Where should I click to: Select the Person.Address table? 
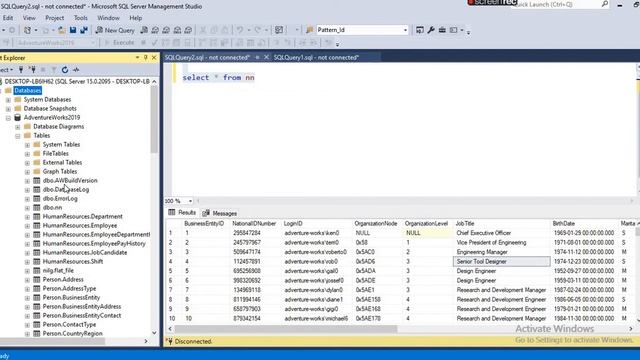(63, 280)
